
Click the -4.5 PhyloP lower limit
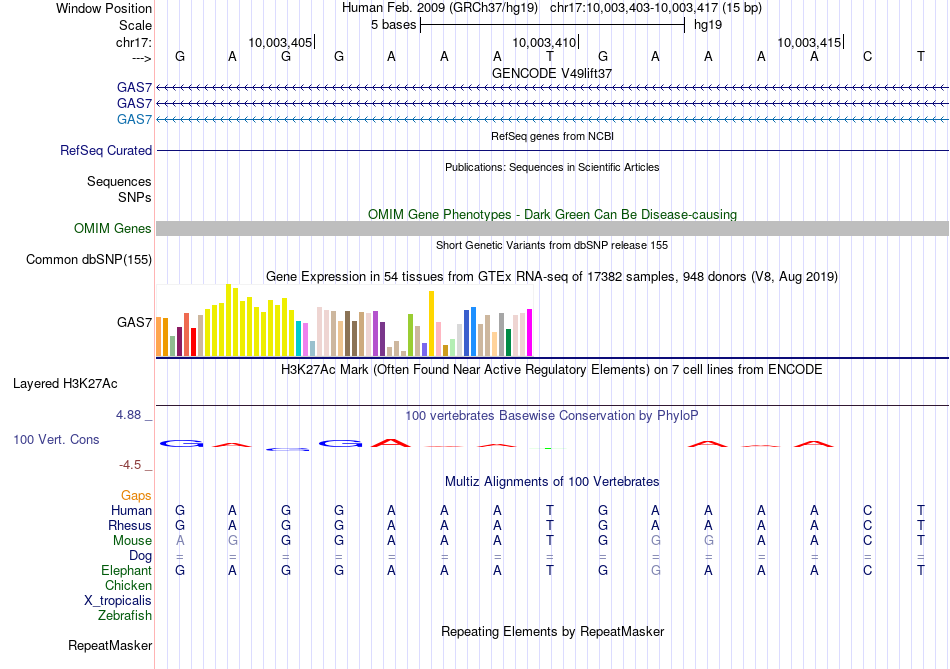click(130, 465)
